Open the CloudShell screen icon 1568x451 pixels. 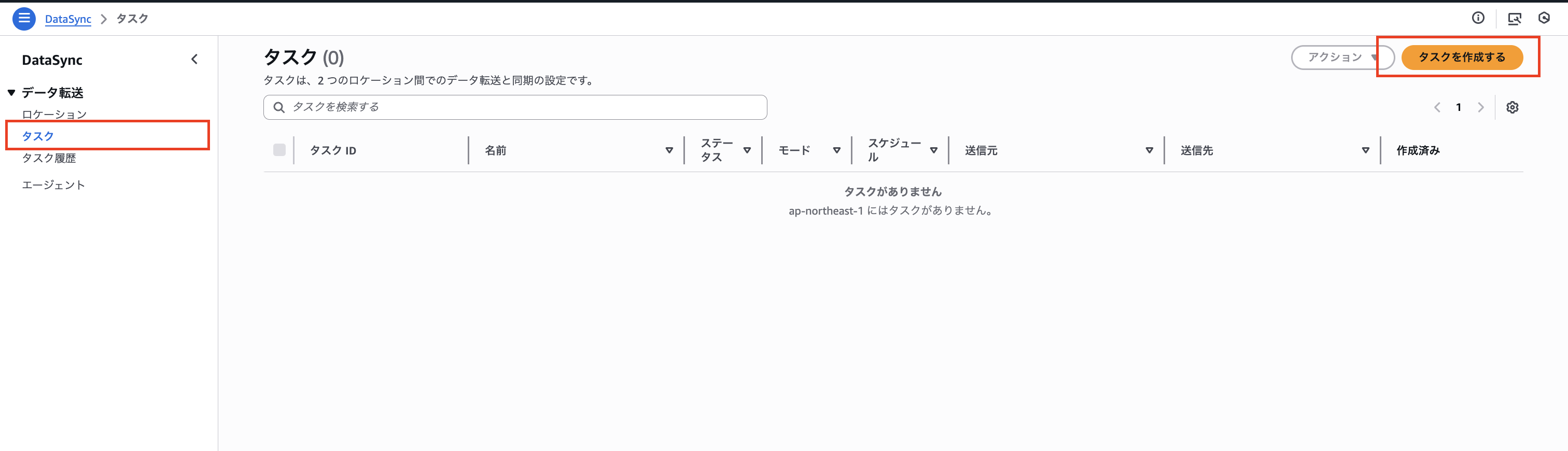(x=1515, y=18)
